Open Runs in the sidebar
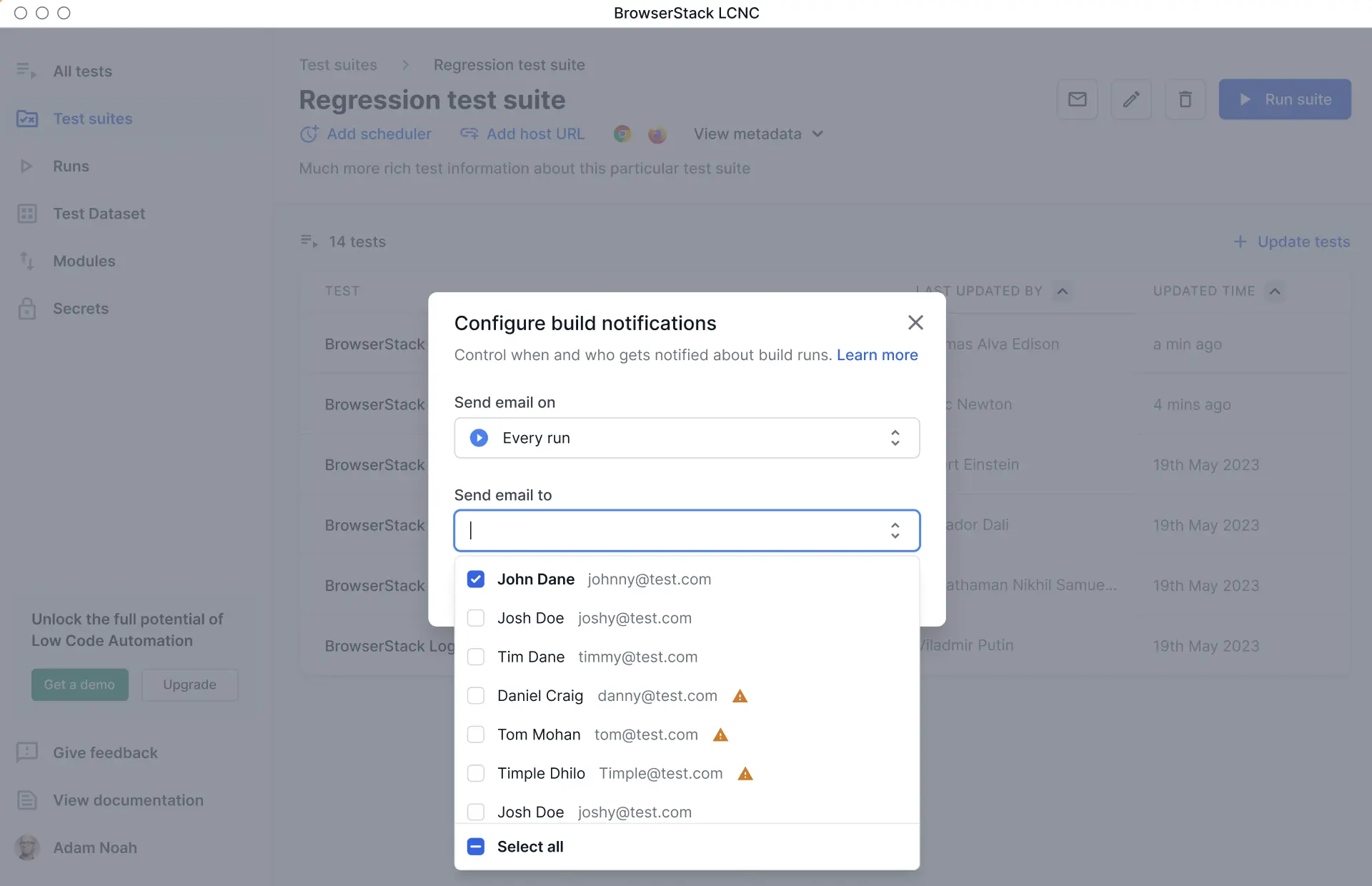 (x=71, y=166)
